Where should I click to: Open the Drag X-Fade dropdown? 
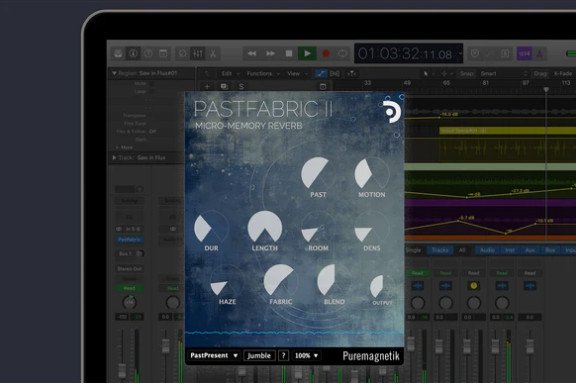point(563,73)
